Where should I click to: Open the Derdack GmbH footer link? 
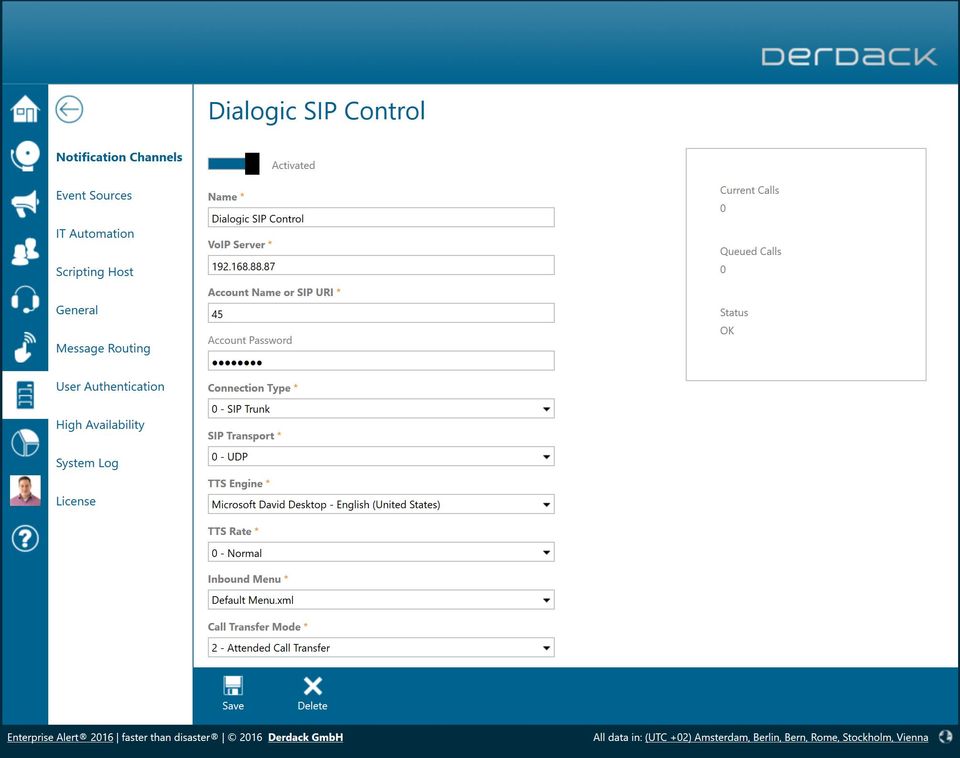pyautogui.click(x=306, y=737)
